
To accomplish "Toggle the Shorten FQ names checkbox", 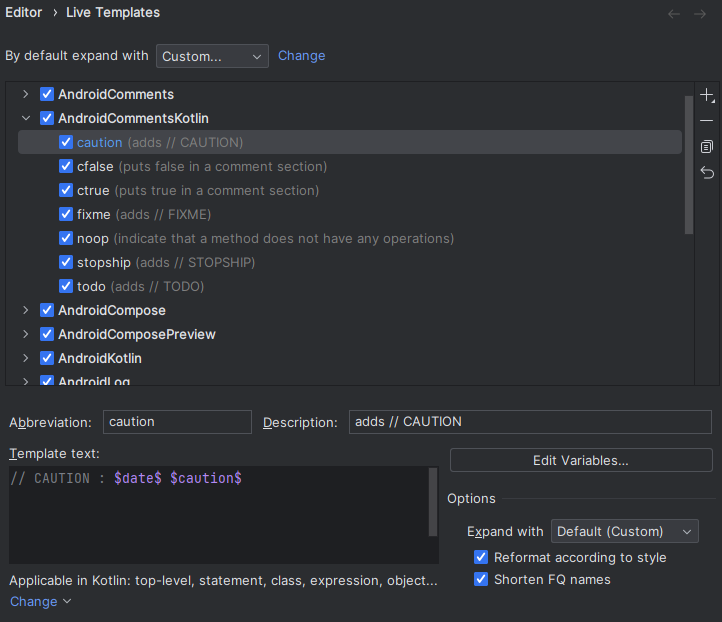I will click(x=481, y=579).
